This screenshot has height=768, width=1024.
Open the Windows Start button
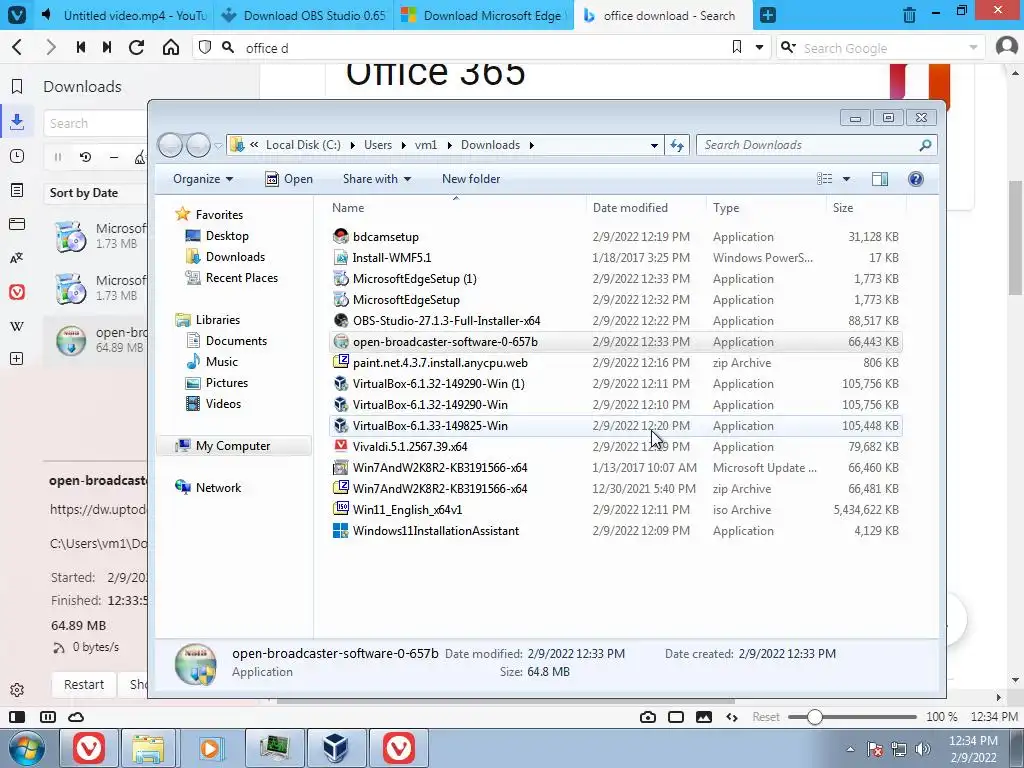coord(26,748)
